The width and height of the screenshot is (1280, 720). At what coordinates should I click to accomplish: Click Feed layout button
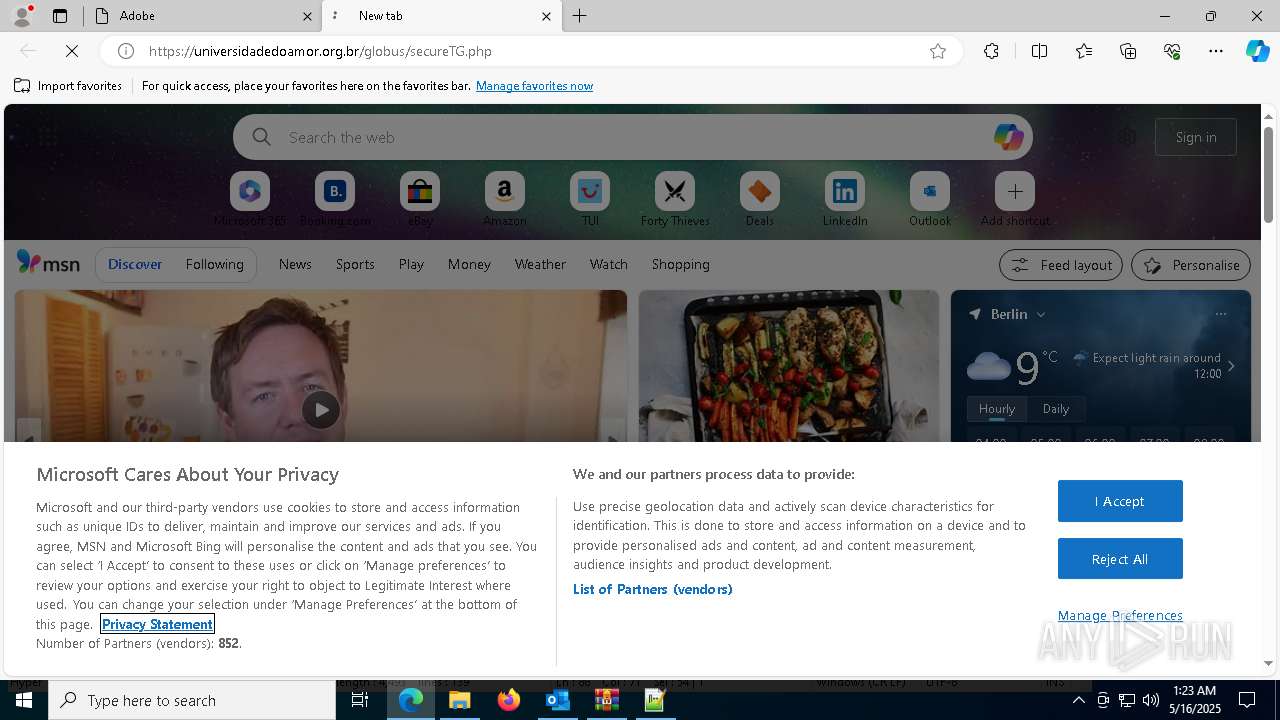coord(1060,265)
